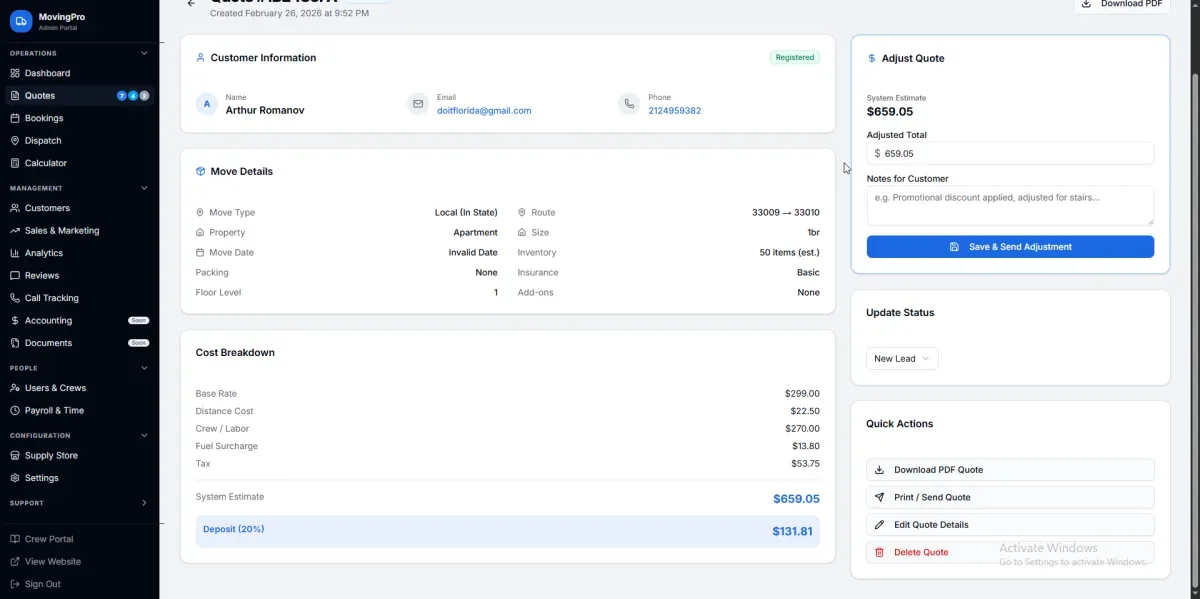1200x599 pixels.
Task: Open the New Lead status dropdown
Action: [x=902, y=359]
